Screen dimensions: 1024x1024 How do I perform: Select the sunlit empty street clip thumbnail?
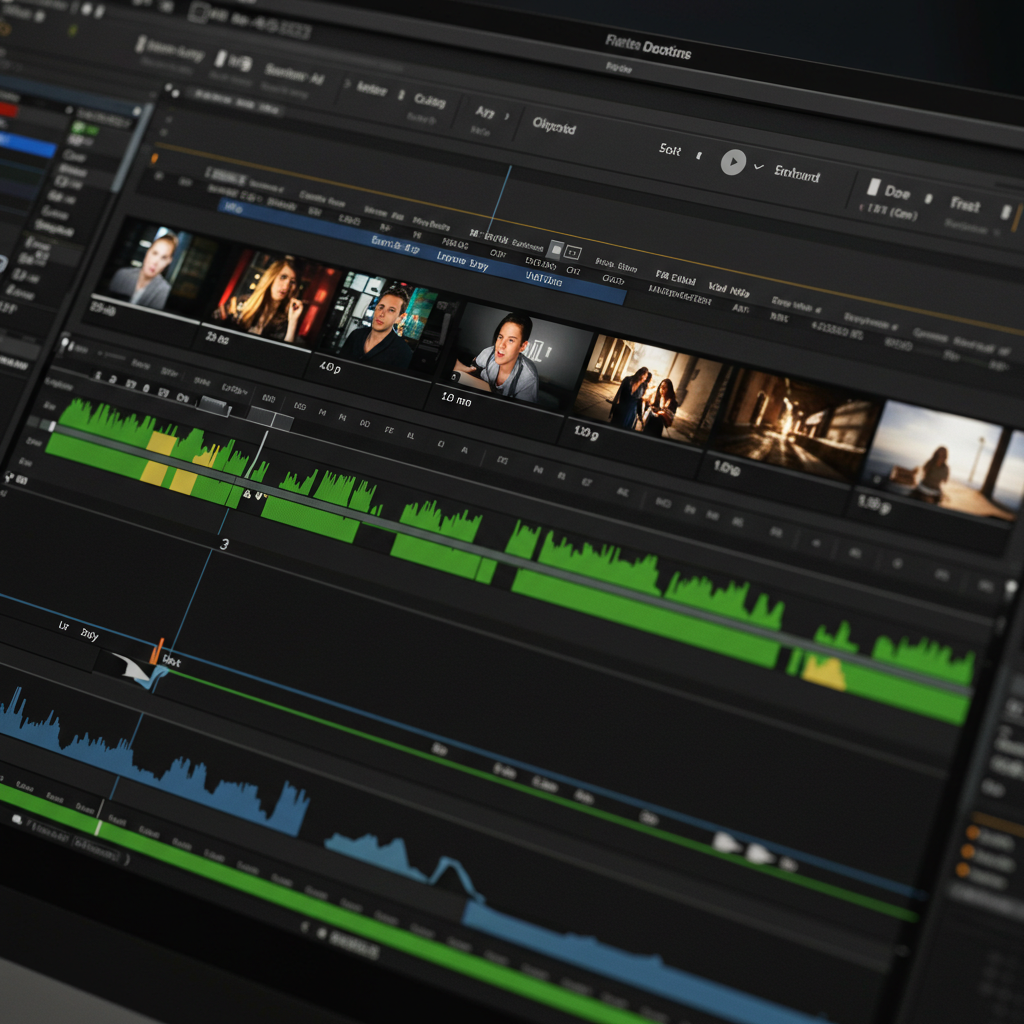pos(793,424)
